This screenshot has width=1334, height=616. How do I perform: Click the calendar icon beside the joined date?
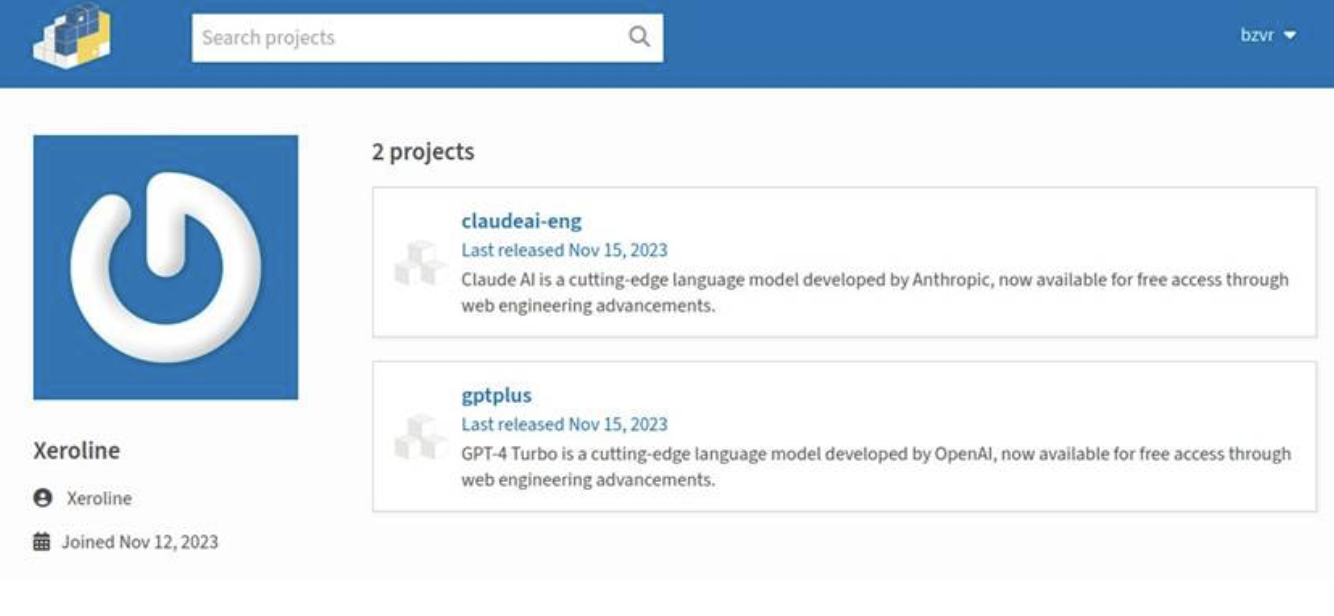[x=42, y=542]
